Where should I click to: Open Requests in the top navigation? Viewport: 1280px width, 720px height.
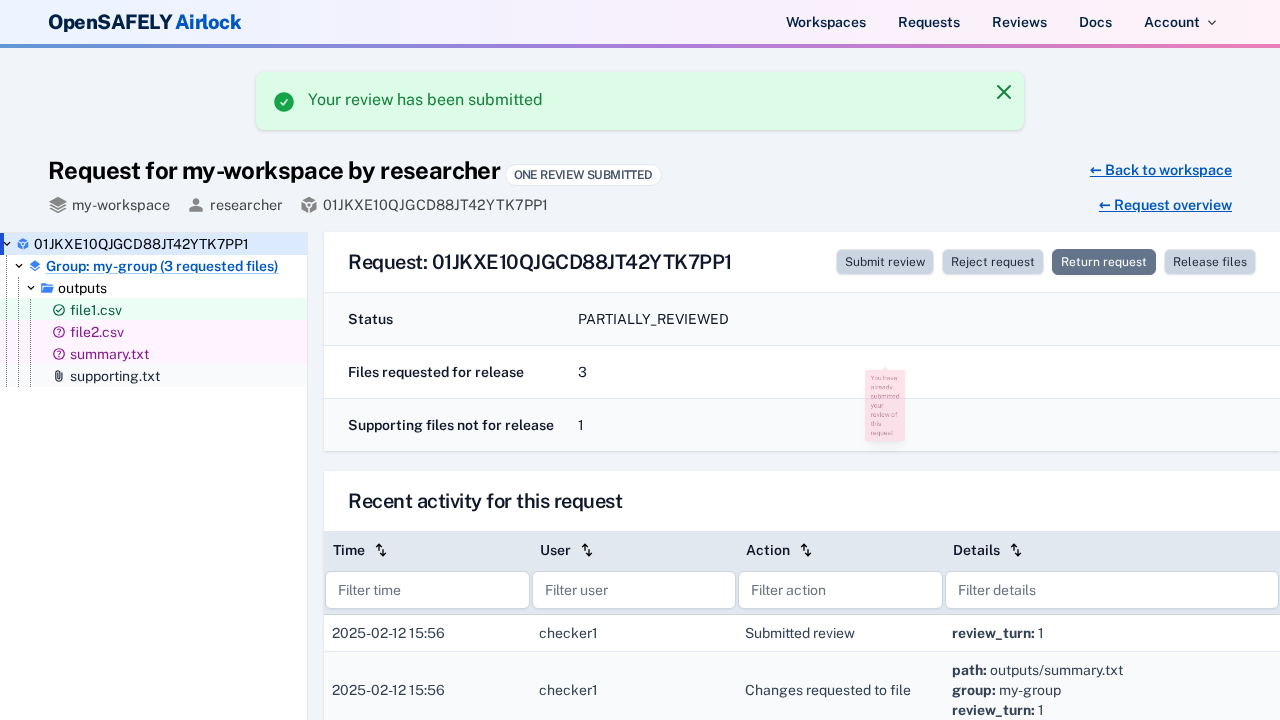tap(929, 22)
